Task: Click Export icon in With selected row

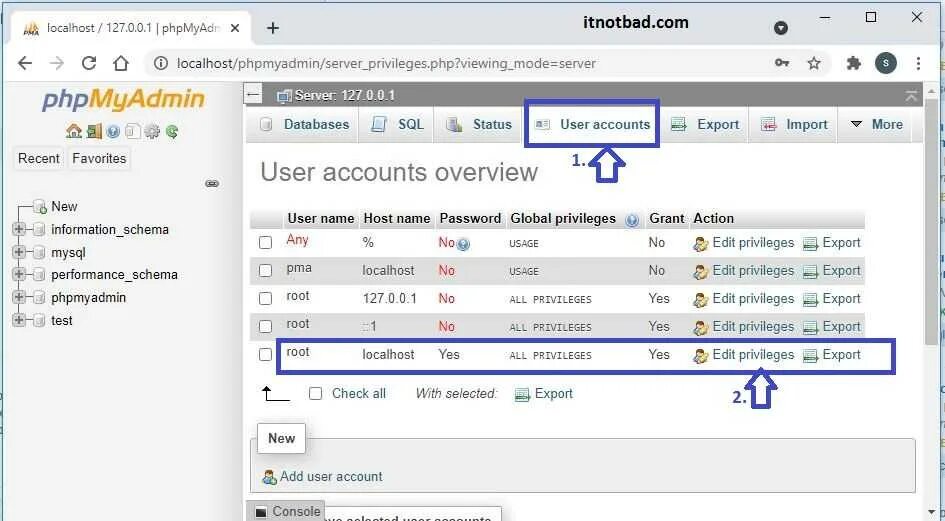Action: click(x=522, y=395)
